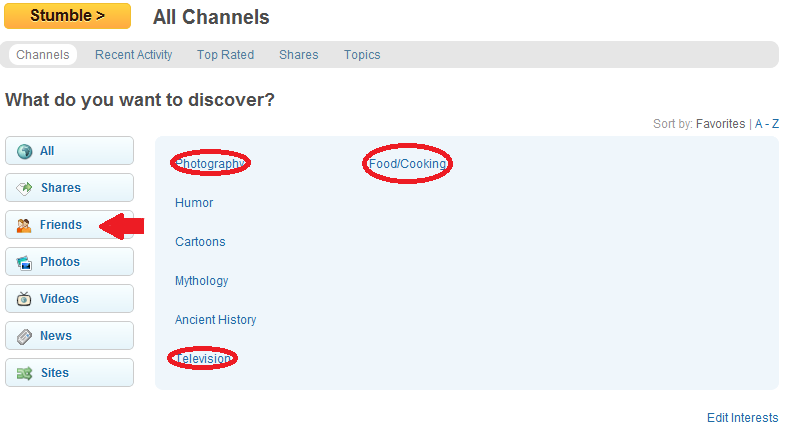Click the globe icon on All button
Screen dimensions: 786x433
[x=24, y=151]
